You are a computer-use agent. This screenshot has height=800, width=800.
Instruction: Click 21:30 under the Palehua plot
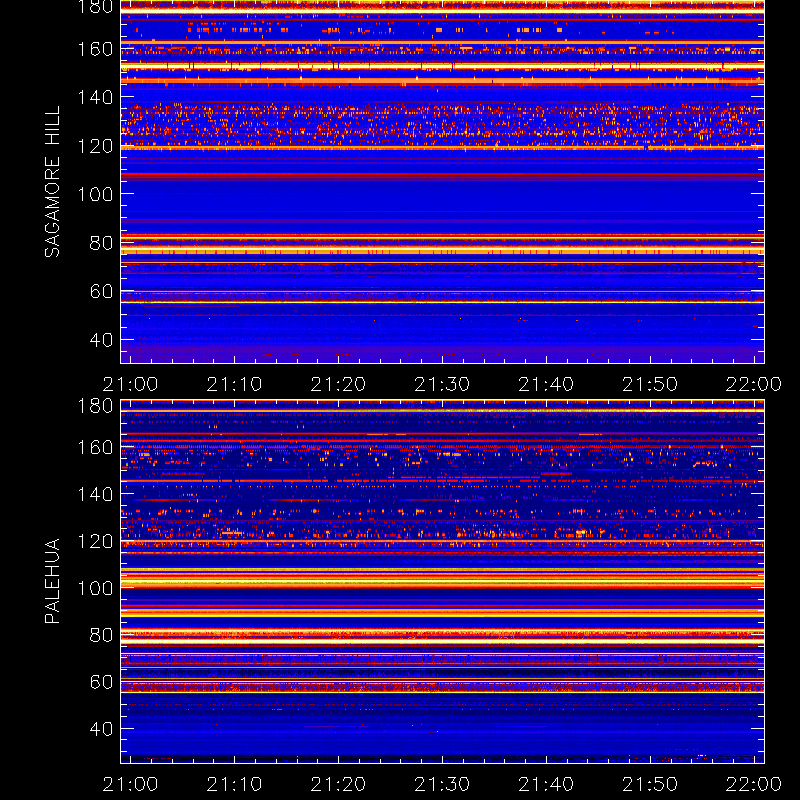[x=442, y=784]
